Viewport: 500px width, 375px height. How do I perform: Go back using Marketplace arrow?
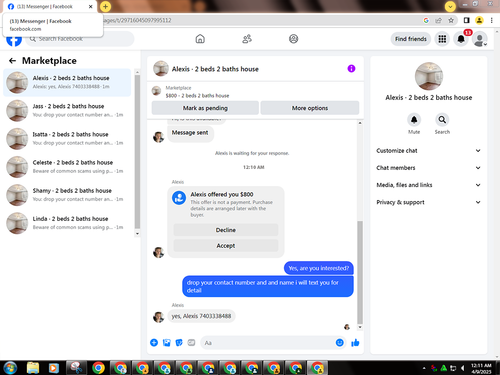[x=12, y=61]
